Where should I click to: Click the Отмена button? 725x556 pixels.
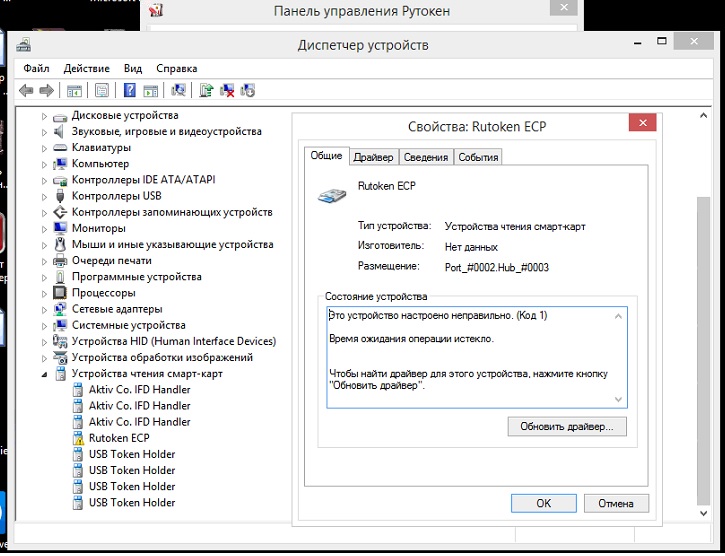616,503
